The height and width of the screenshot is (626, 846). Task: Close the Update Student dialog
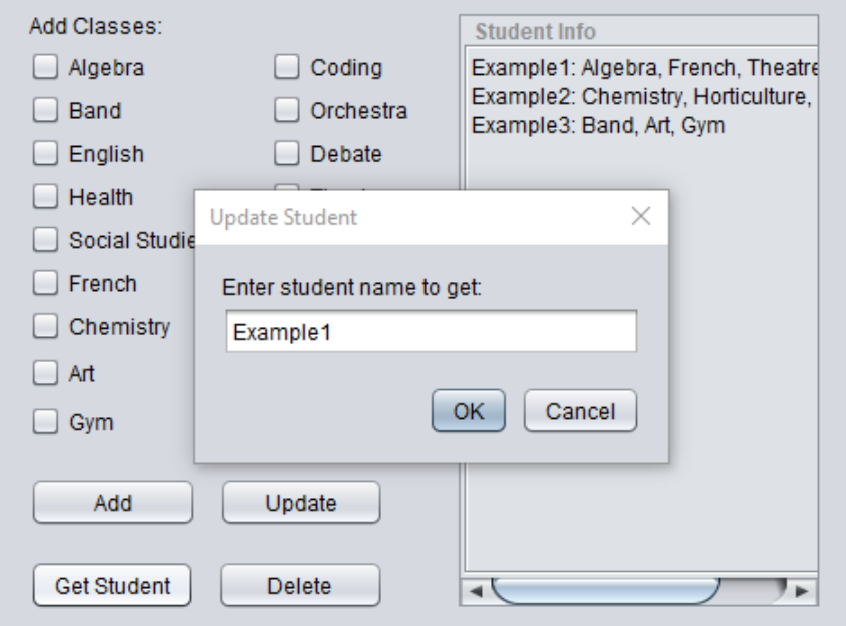[641, 216]
